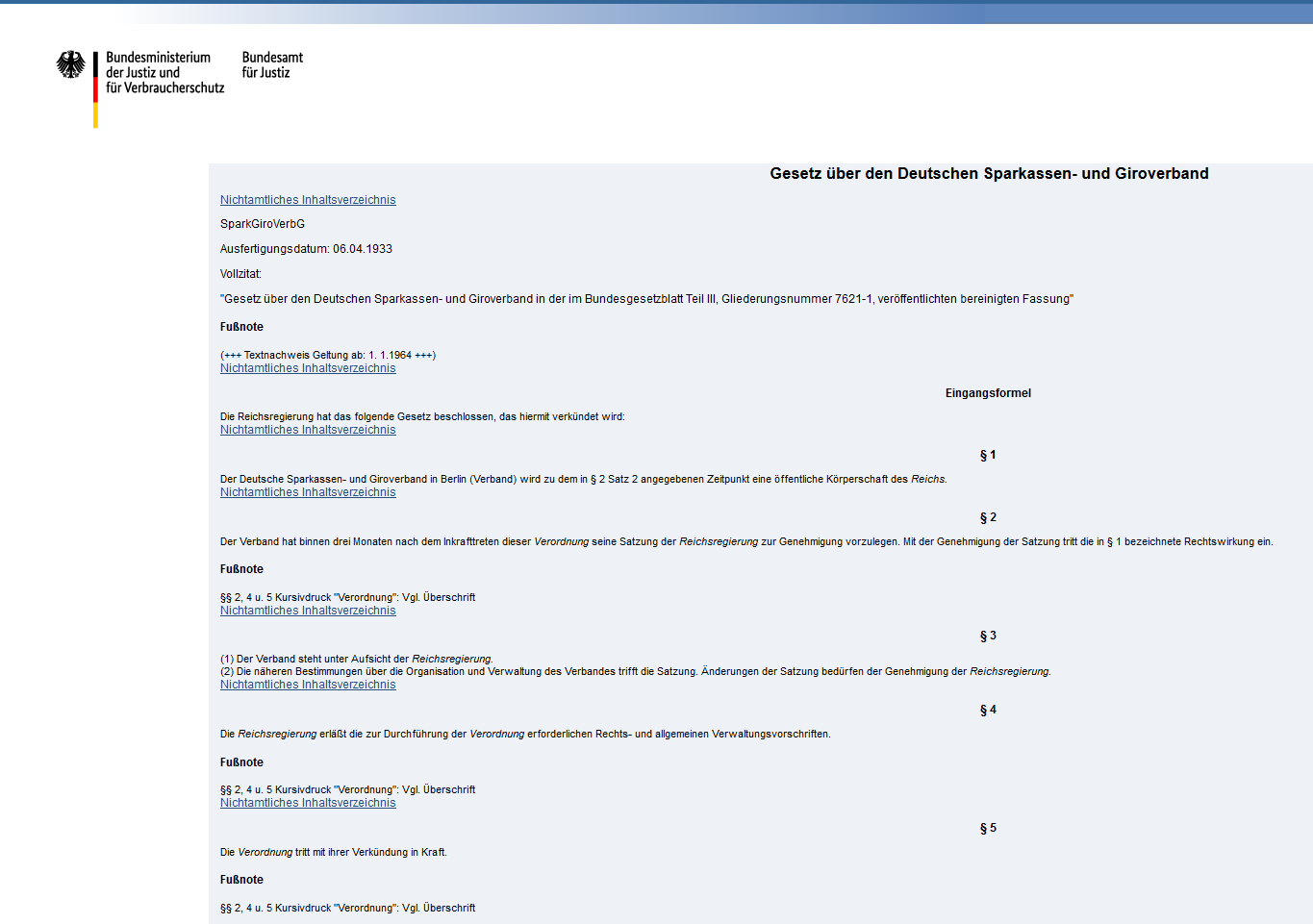Image resolution: width=1313 pixels, height=924 pixels.
Task: Click the 'Vollzitat:' label
Action: [240, 274]
